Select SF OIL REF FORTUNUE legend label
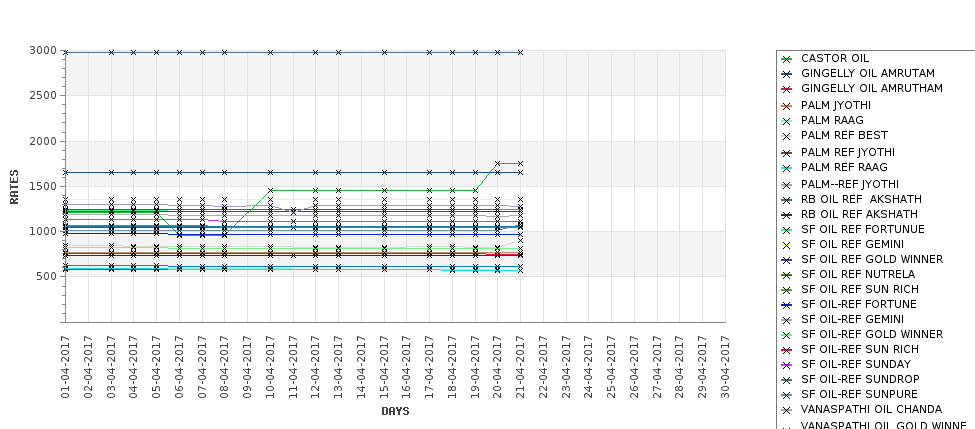 coord(862,229)
